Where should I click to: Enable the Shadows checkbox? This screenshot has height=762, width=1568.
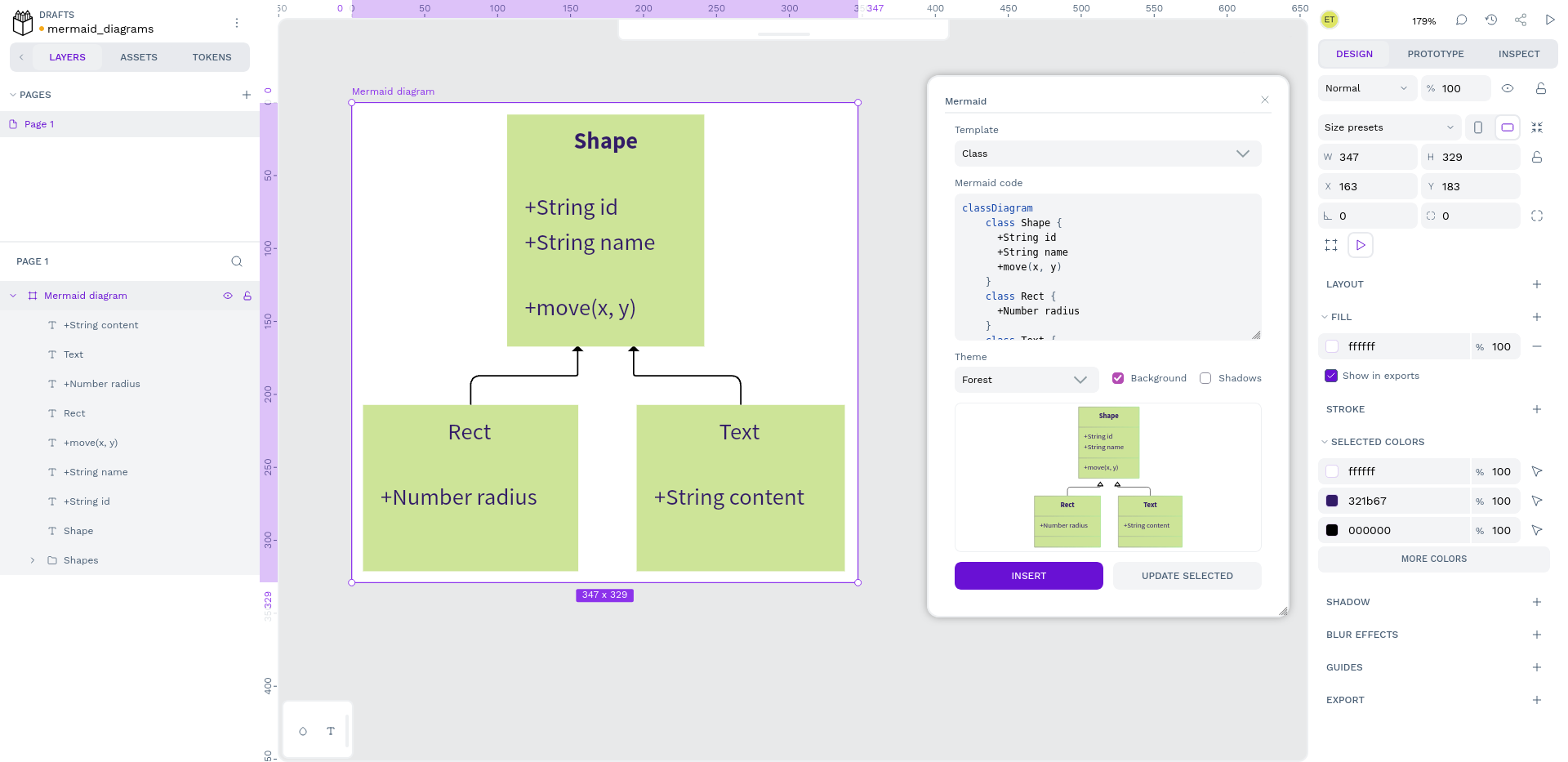tap(1205, 378)
